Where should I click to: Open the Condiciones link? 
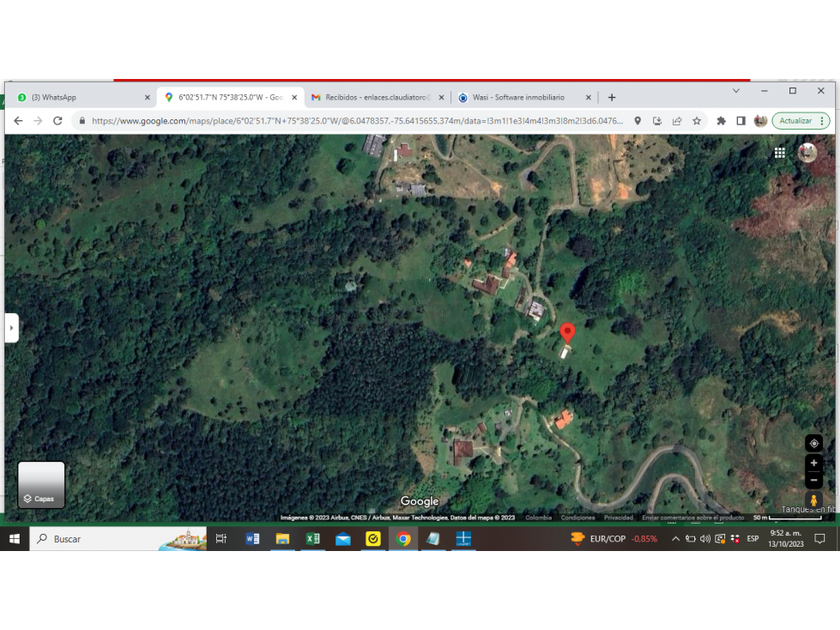tap(578, 518)
